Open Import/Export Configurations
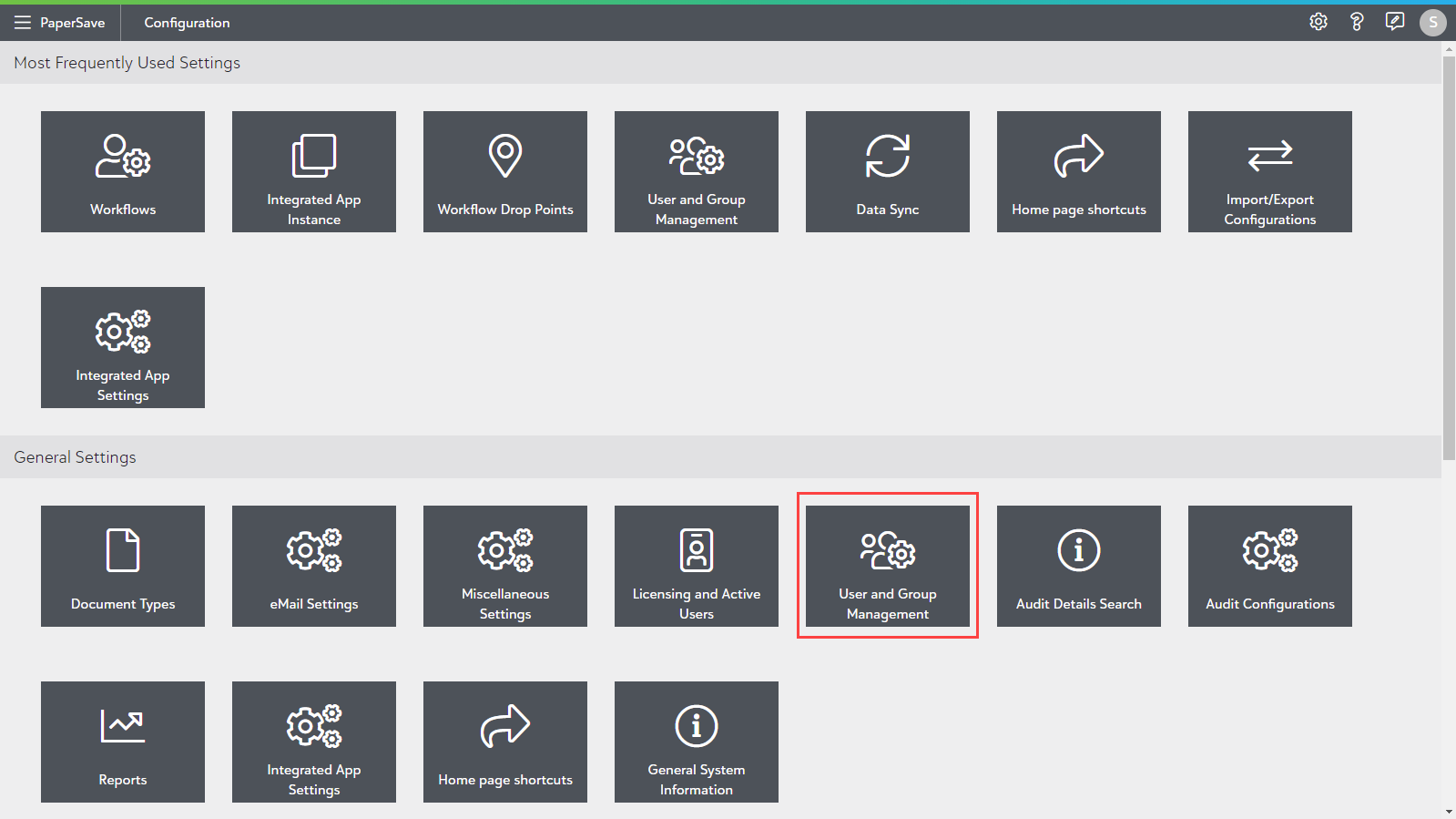Viewport: 1456px width, 819px height. point(1270,171)
